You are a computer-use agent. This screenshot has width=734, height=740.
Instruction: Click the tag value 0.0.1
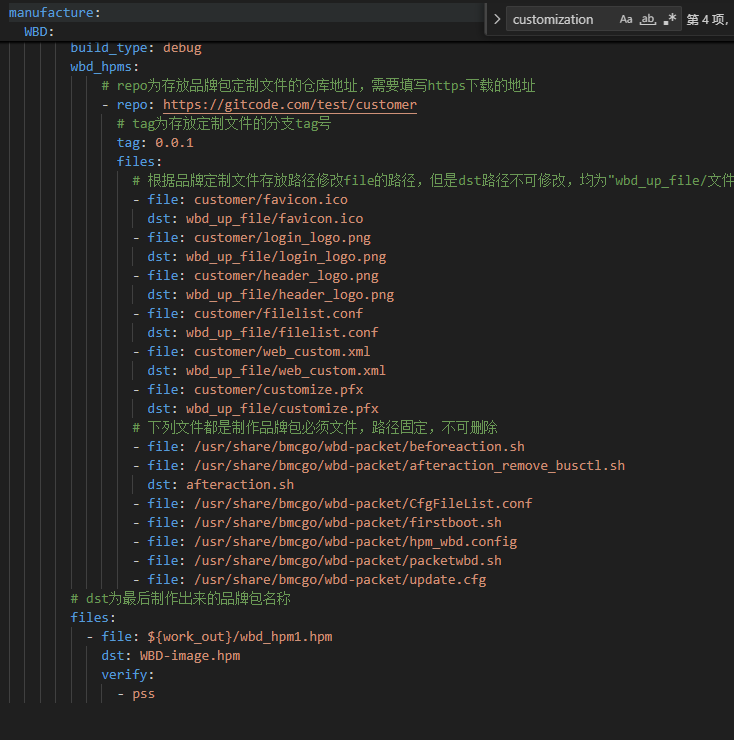[x=174, y=143]
